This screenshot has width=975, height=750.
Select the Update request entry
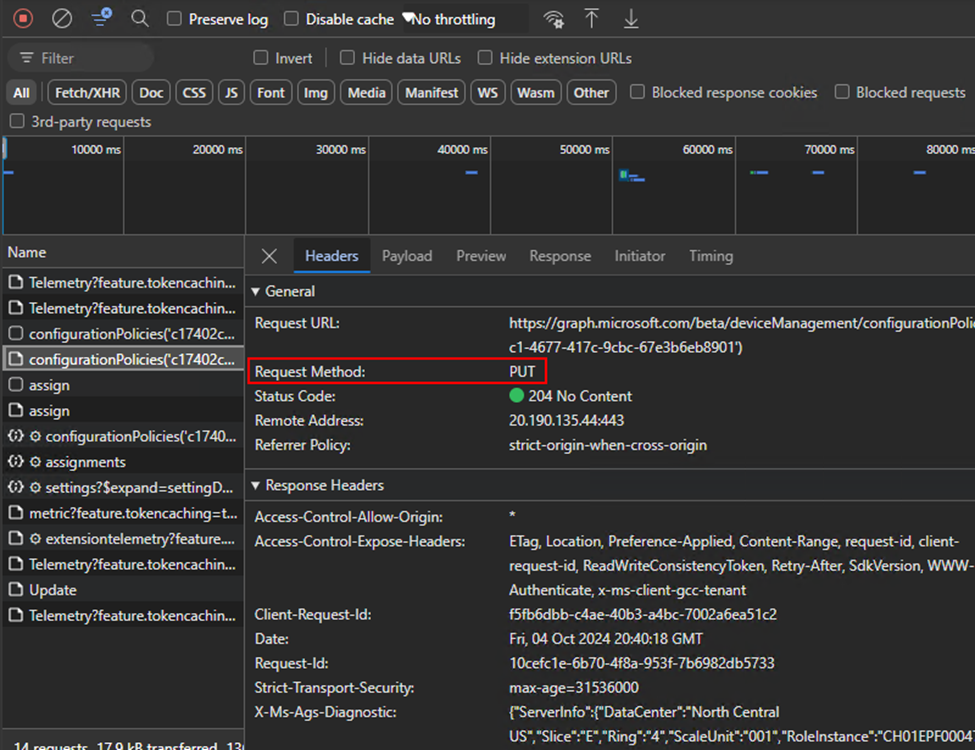(x=53, y=590)
